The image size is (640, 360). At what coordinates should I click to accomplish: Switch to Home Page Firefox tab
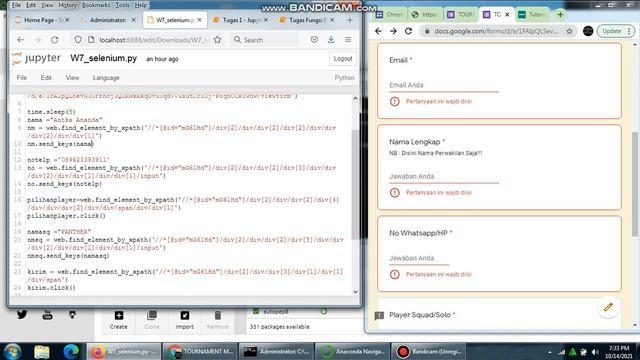click(x=42, y=20)
